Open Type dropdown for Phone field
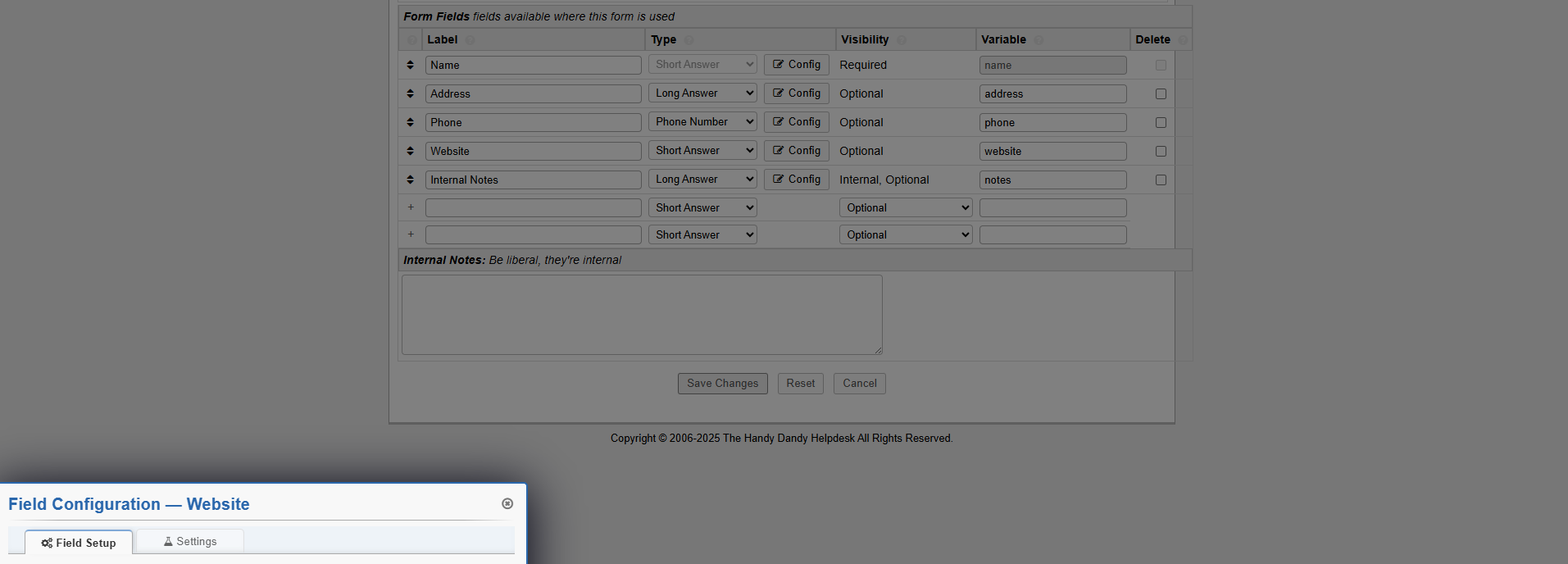 [702, 122]
